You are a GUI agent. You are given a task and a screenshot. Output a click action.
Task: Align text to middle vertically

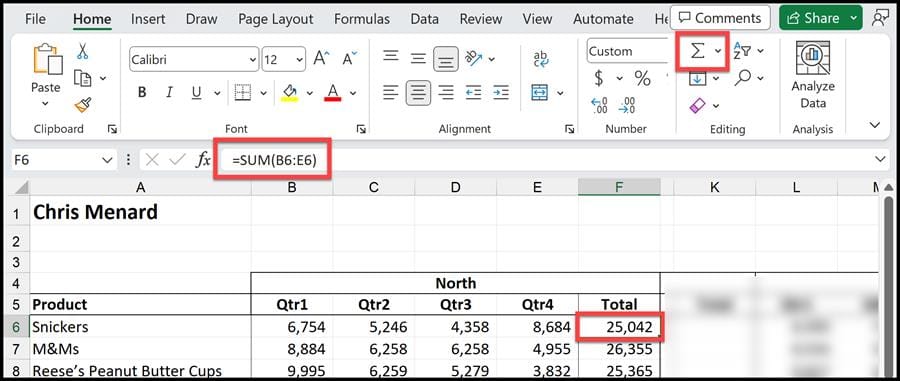click(x=418, y=59)
